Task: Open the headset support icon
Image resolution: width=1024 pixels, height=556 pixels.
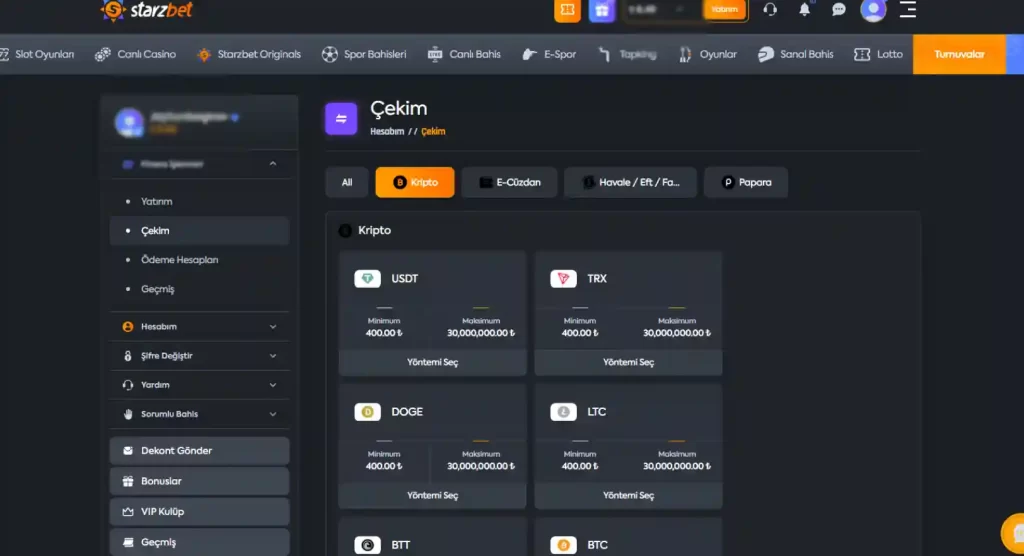Action: coord(770,10)
